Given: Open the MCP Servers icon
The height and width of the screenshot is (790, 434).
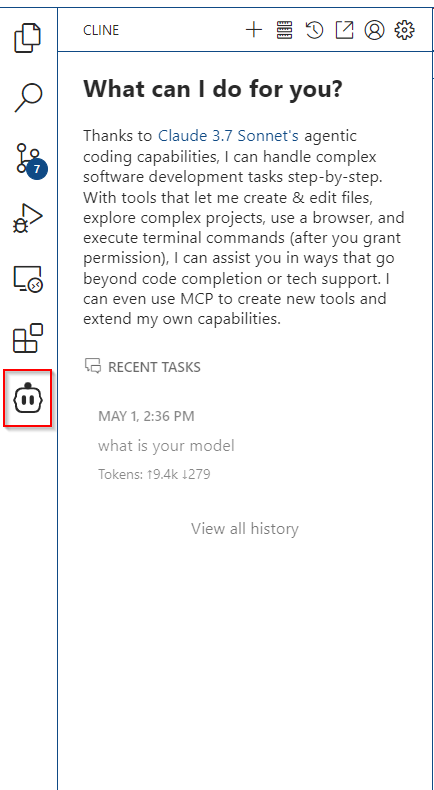Looking at the screenshot, I should point(284,30).
